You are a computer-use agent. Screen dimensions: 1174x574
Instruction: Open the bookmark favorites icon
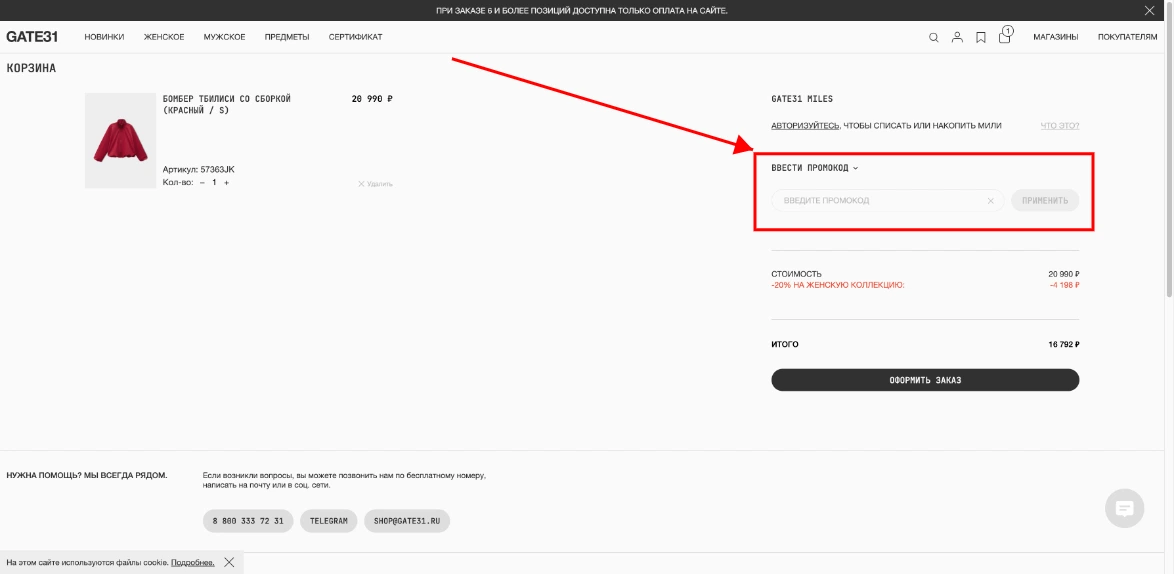tap(981, 37)
